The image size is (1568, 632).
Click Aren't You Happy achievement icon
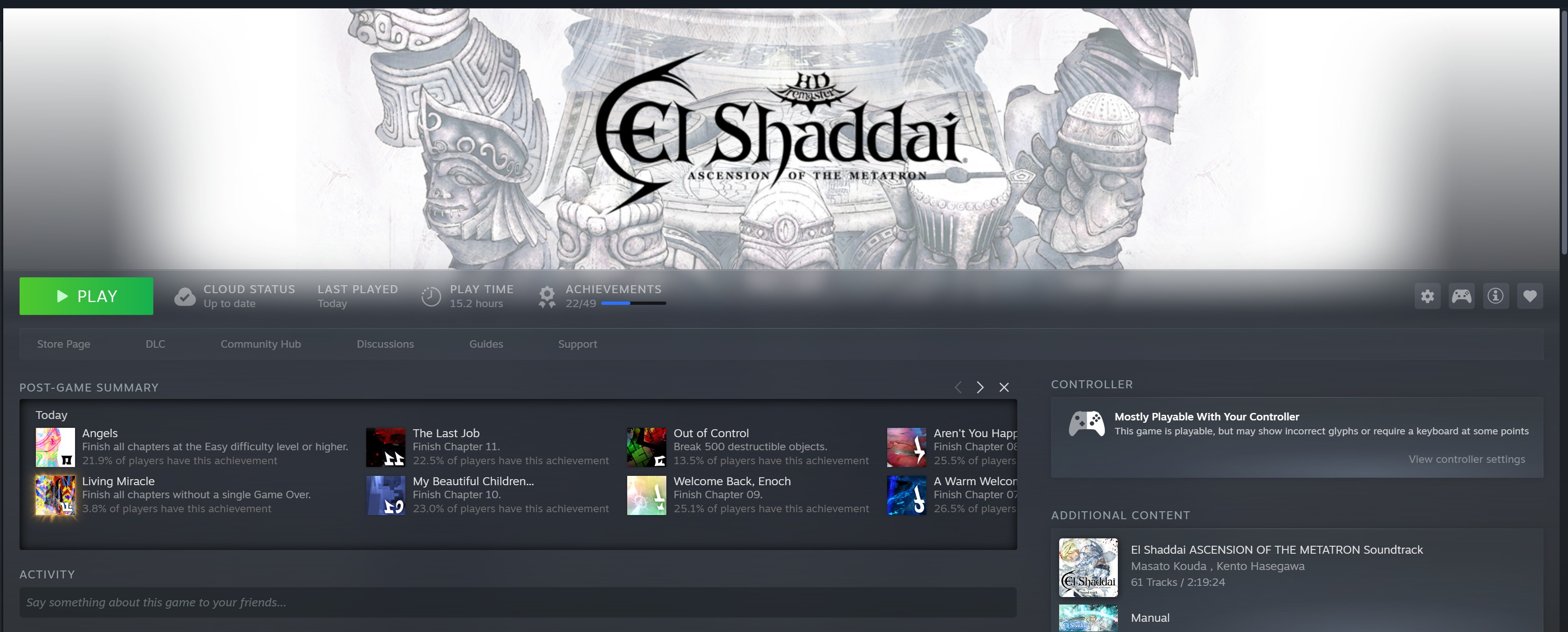(x=907, y=447)
